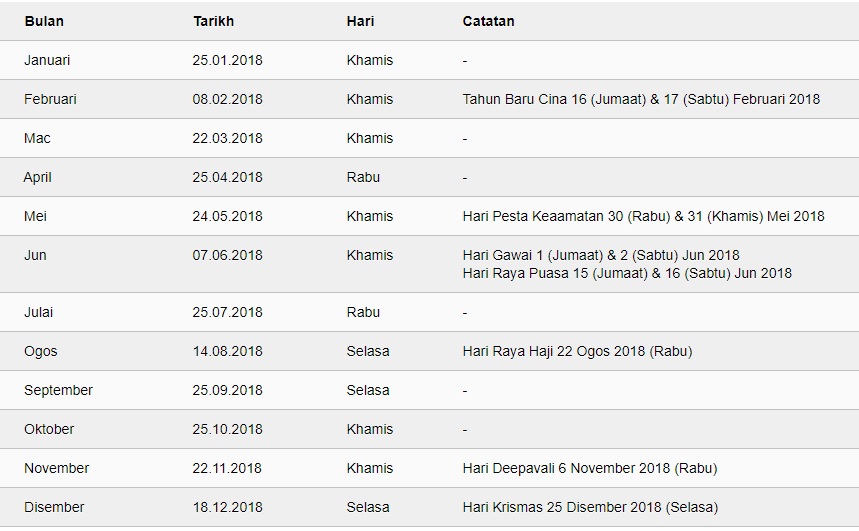Click the Hari column header
Viewport: 859px width, 531px height.
360,21
